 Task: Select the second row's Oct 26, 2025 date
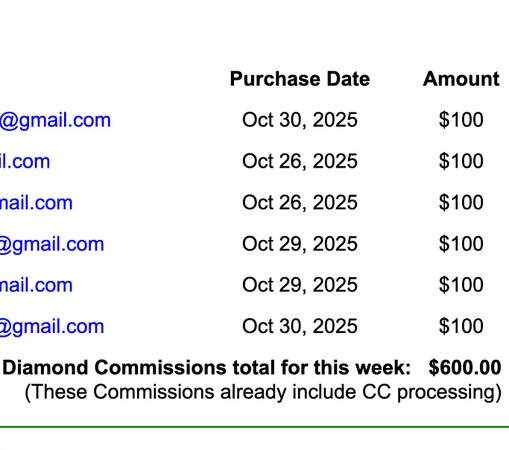300,161
